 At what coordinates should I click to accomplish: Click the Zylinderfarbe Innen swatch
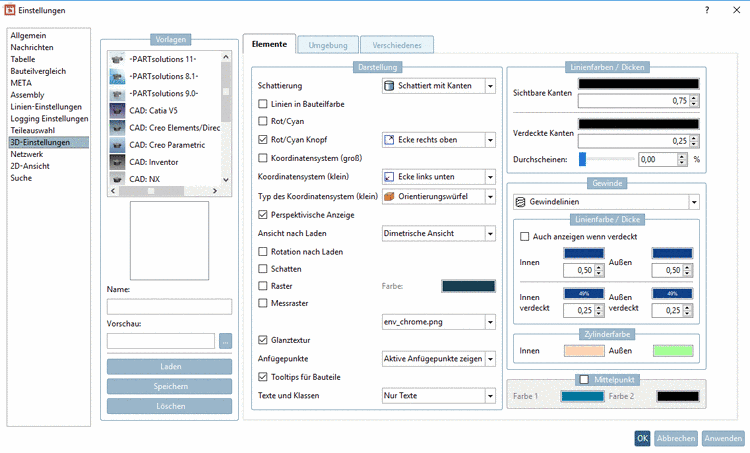tap(584, 351)
